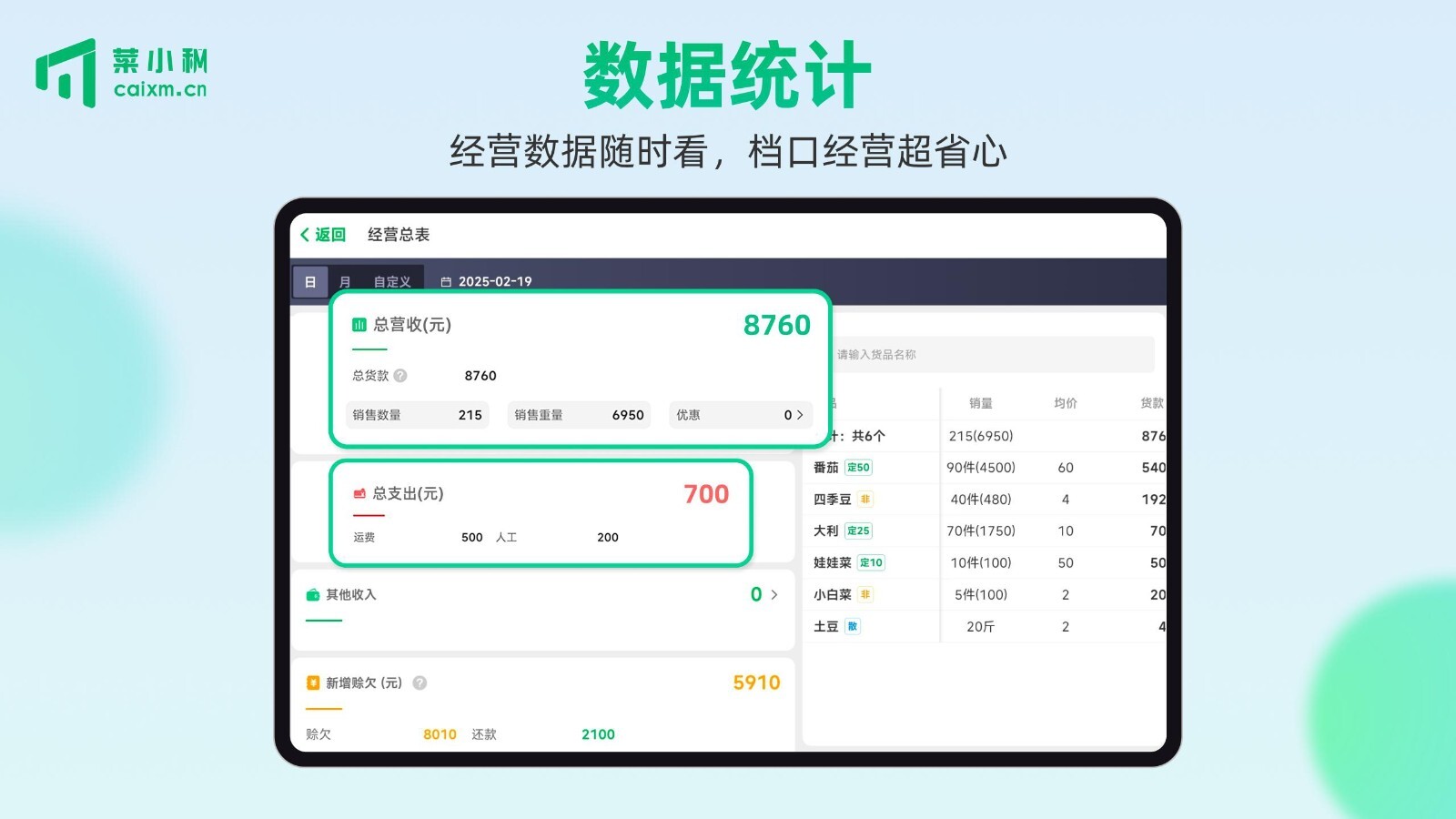Switch to the 月 monthly view
The height and width of the screenshot is (819, 1456).
[345, 282]
